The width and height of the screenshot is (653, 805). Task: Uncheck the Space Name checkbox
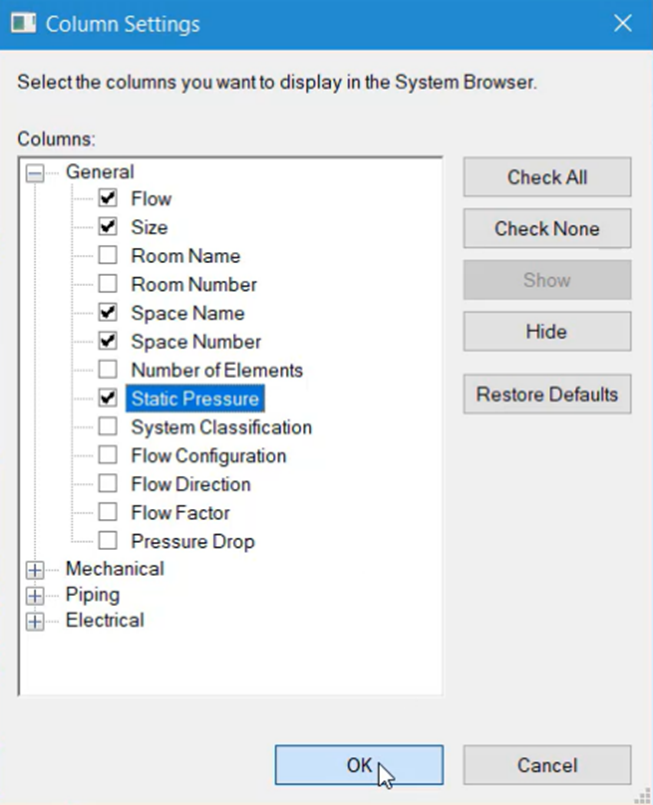108,312
